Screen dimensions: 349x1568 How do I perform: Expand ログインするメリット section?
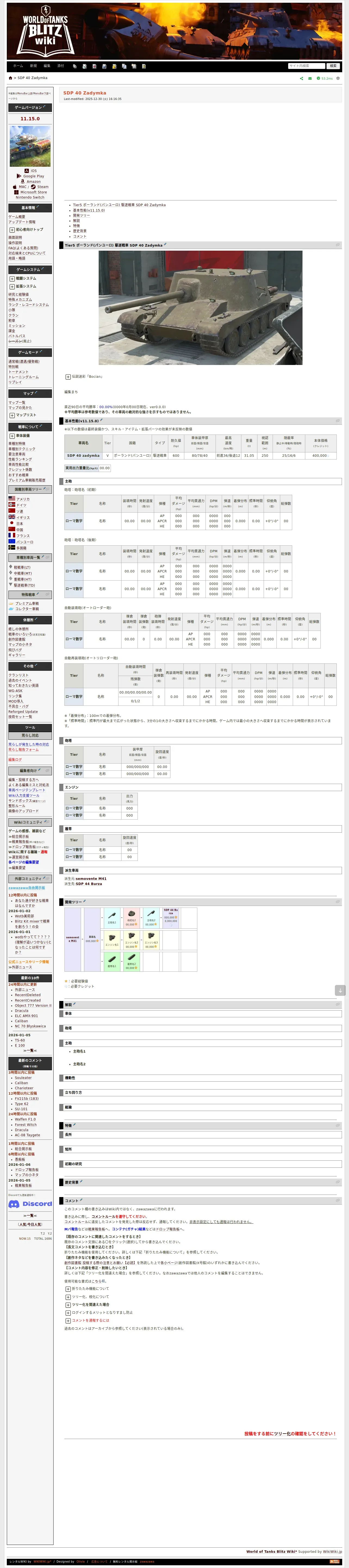(x=68, y=1312)
